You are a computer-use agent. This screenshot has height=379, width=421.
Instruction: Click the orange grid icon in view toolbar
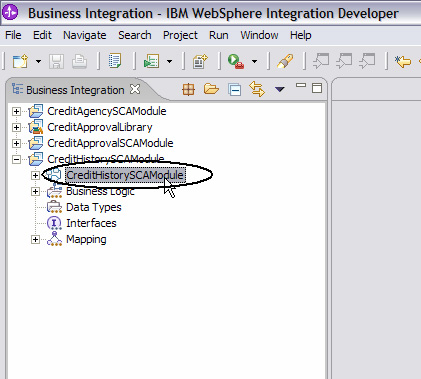pyautogui.click(x=189, y=89)
